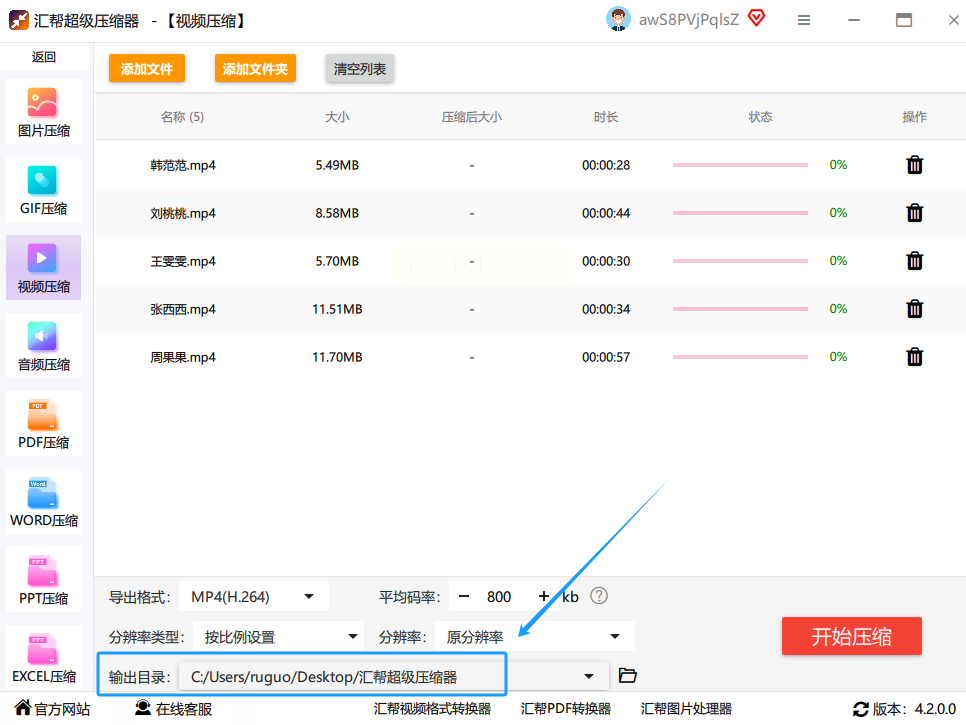Browse output folder via folder icon
966x725 pixels.
pyautogui.click(x=628, y=676)
